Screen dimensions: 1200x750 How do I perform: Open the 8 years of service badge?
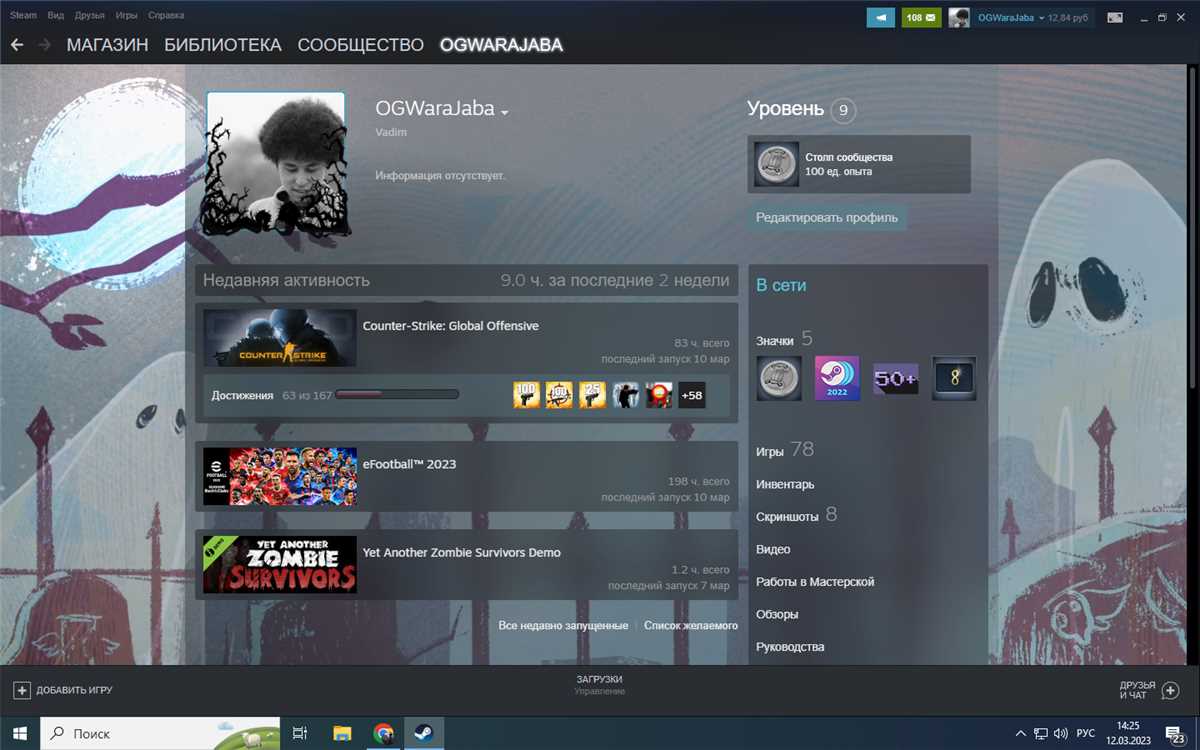[x=954, y=378]
